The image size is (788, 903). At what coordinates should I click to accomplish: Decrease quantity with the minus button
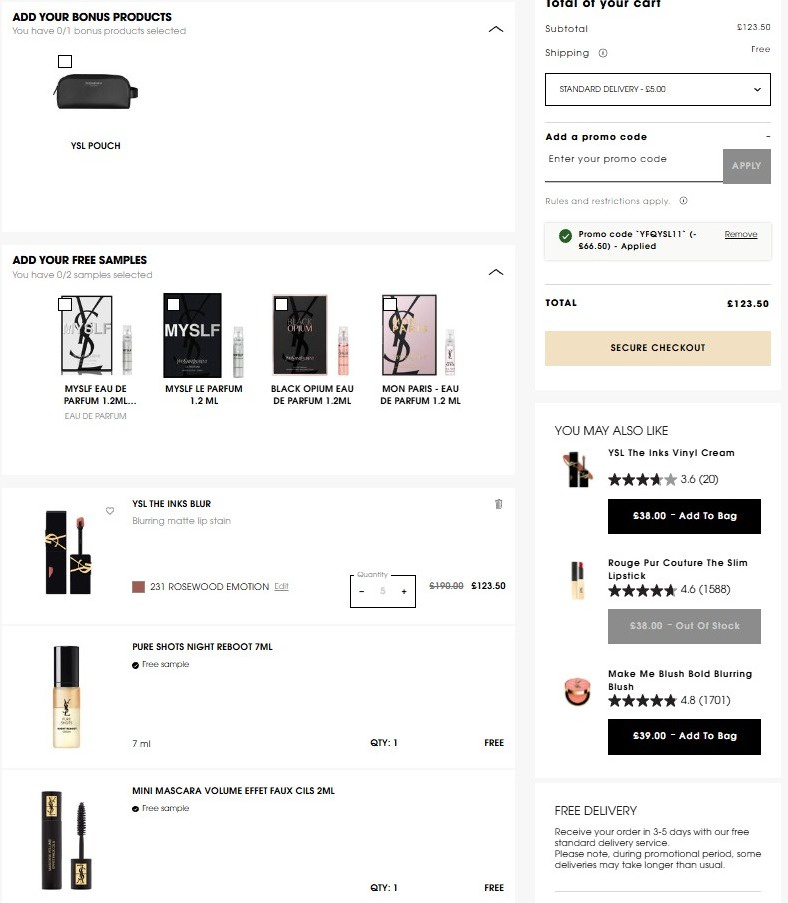(x=362, y=591)
